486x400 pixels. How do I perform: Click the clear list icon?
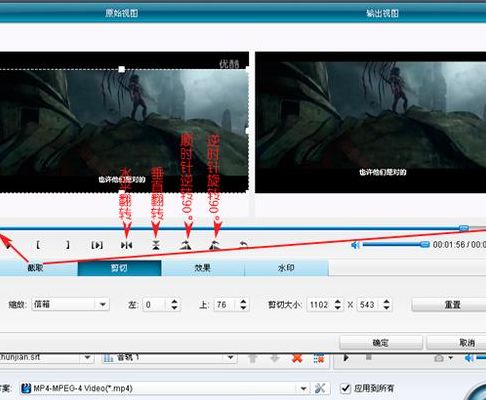pyautogui.click(x=319, y=358)
